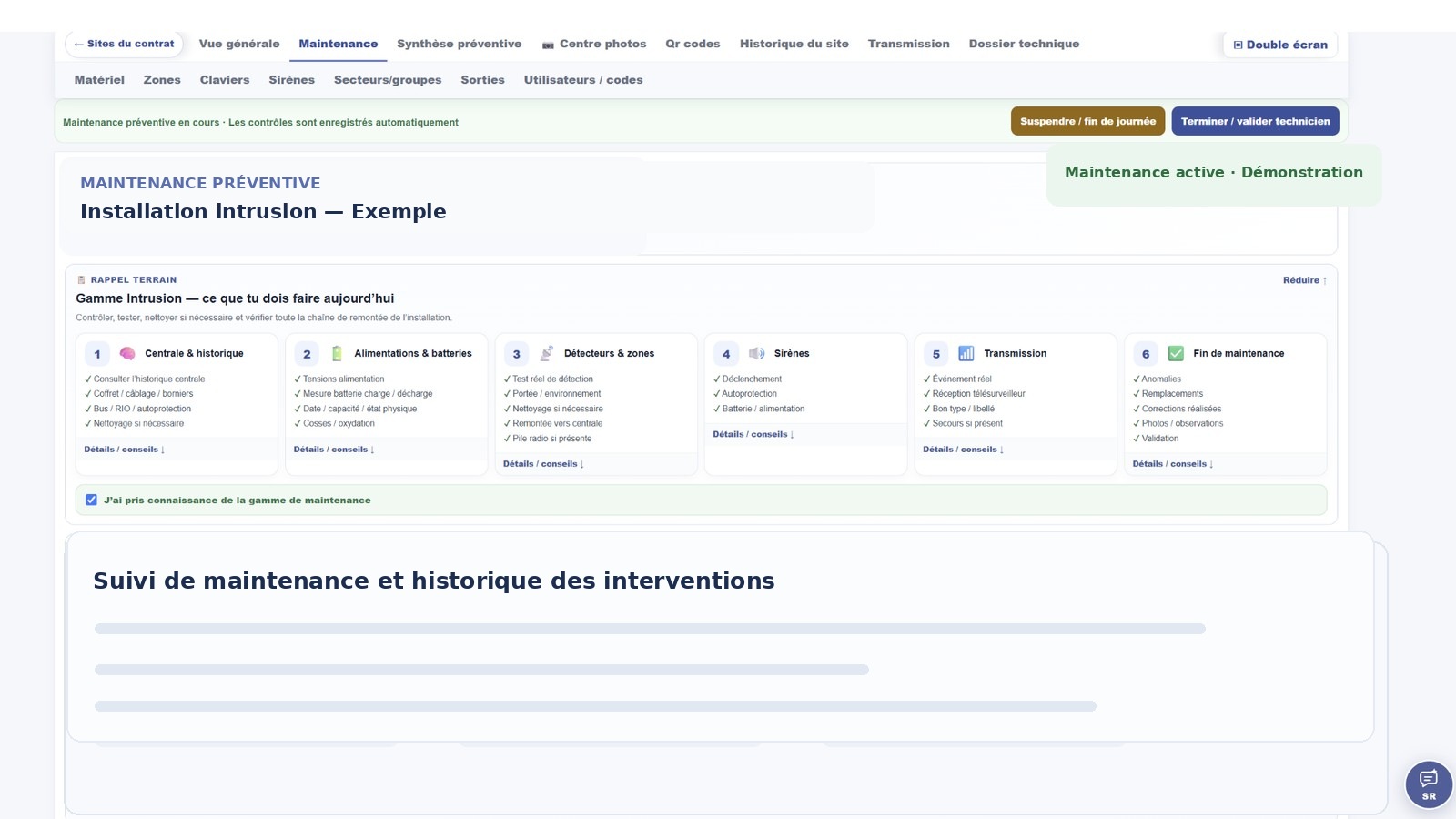Click the camera icon in Centre photos
The image size is (1456, 819).
point(548,45)
